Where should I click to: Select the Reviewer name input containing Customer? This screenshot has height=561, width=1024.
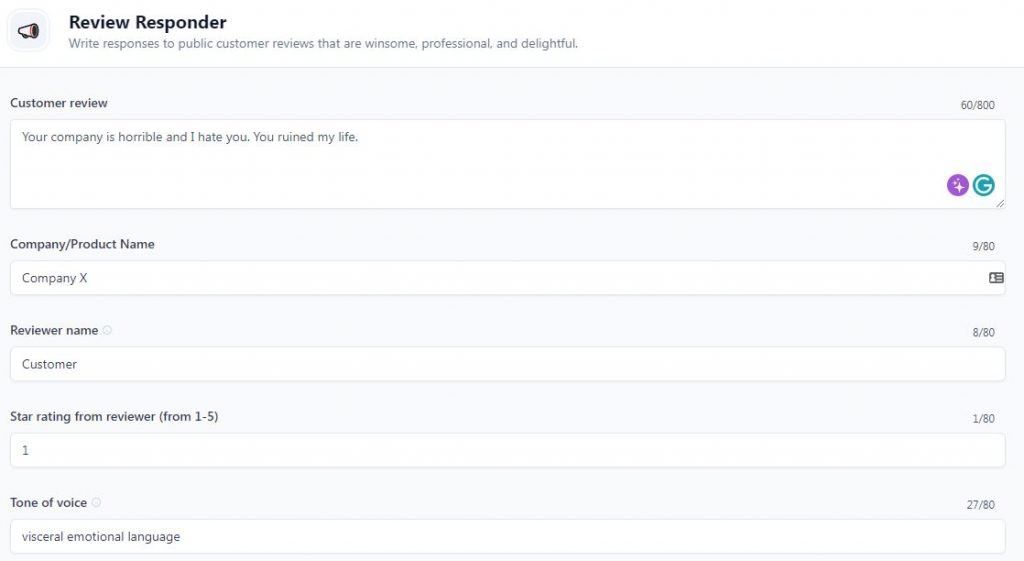[507, 364]
